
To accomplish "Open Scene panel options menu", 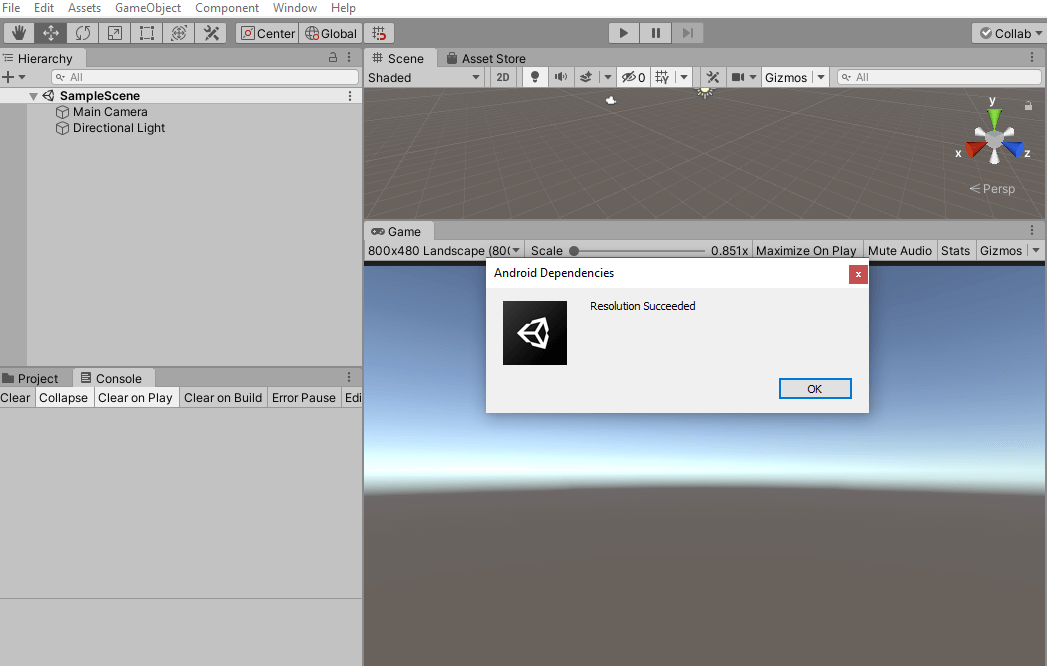I will (x=1032, y=58).
